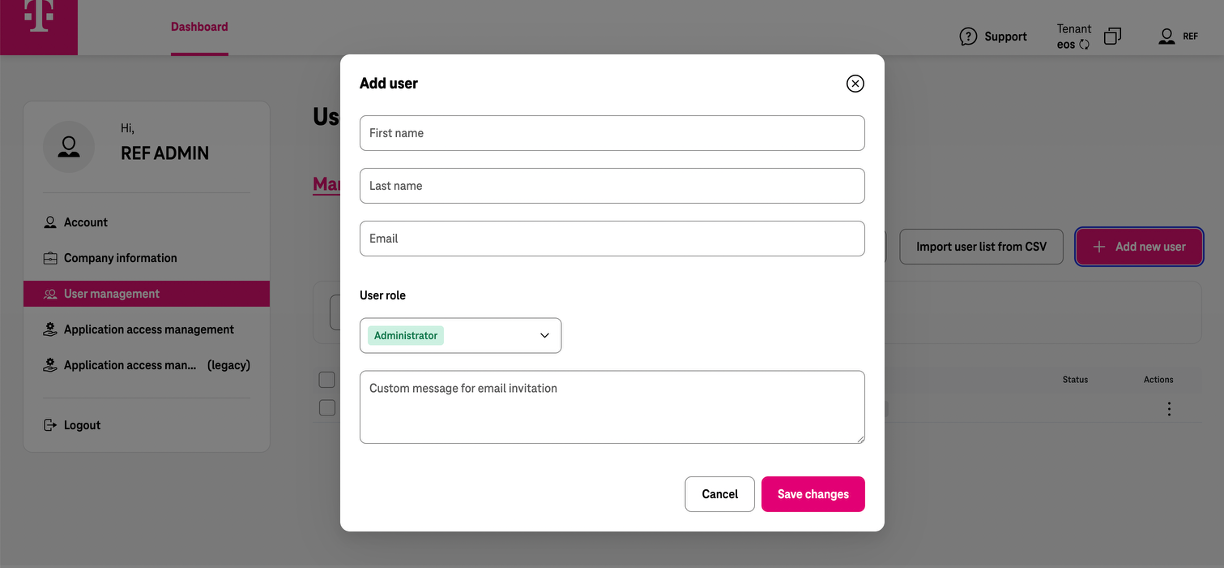Screen dimensions: 1224x568
Task: Close the Add user dialog
Action: [855, 84]
